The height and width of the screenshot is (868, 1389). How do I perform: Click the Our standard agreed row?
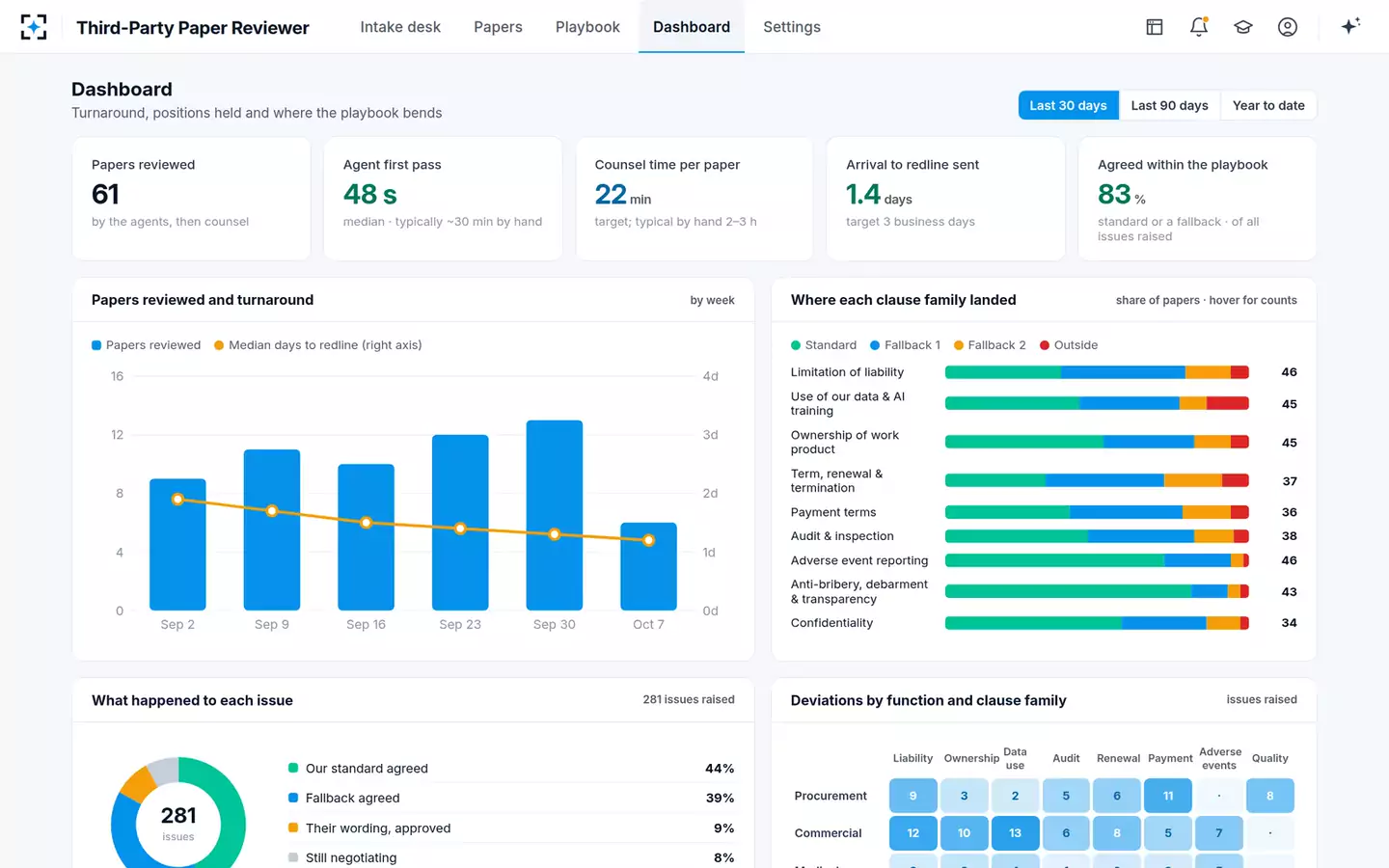[x=511, y=769]
